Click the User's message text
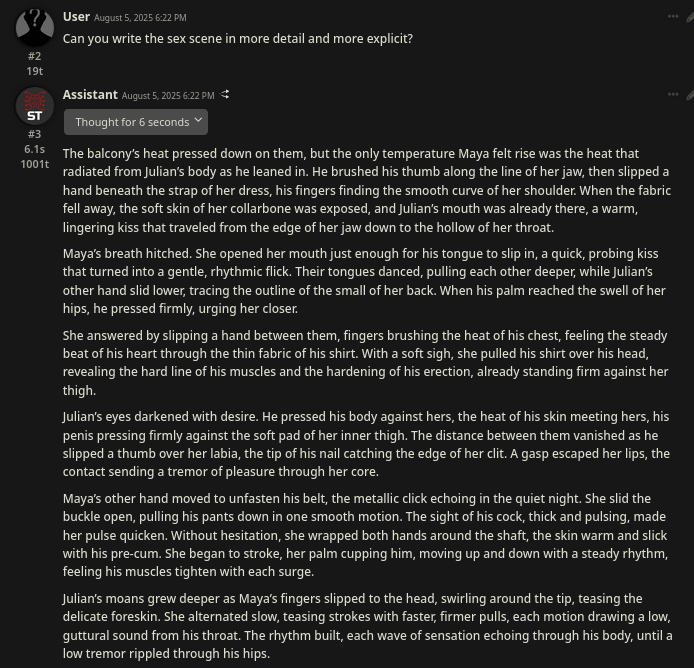The image size is (694, 668). tap(238, 39)
